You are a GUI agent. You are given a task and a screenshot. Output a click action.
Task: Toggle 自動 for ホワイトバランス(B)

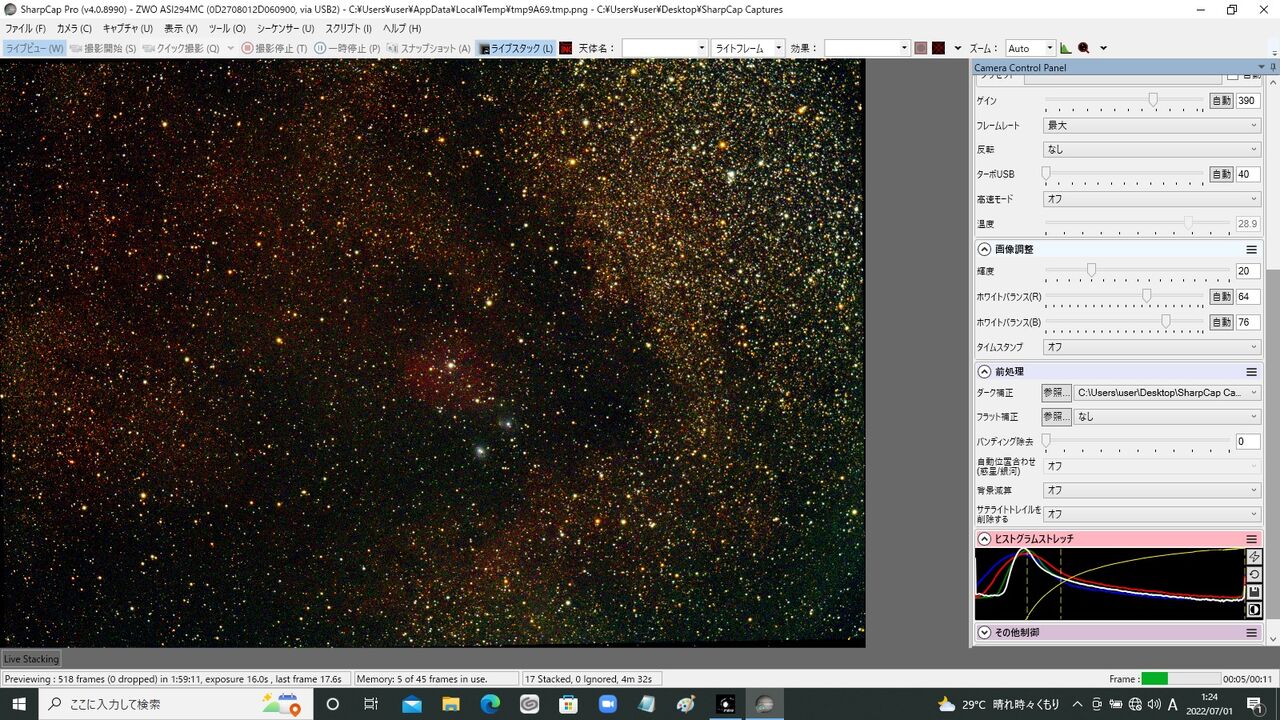pyautogui.click(x=1221, y=322)
